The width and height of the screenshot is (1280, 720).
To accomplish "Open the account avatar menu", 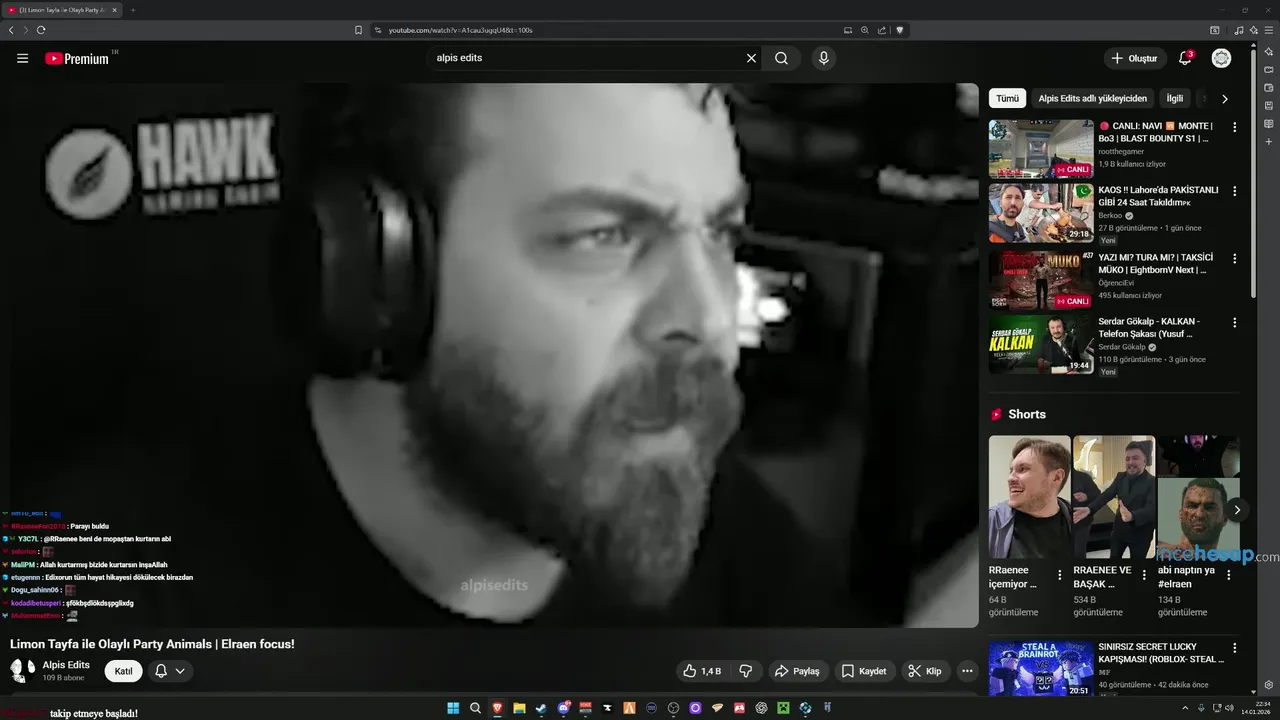I will point(1221,58).
